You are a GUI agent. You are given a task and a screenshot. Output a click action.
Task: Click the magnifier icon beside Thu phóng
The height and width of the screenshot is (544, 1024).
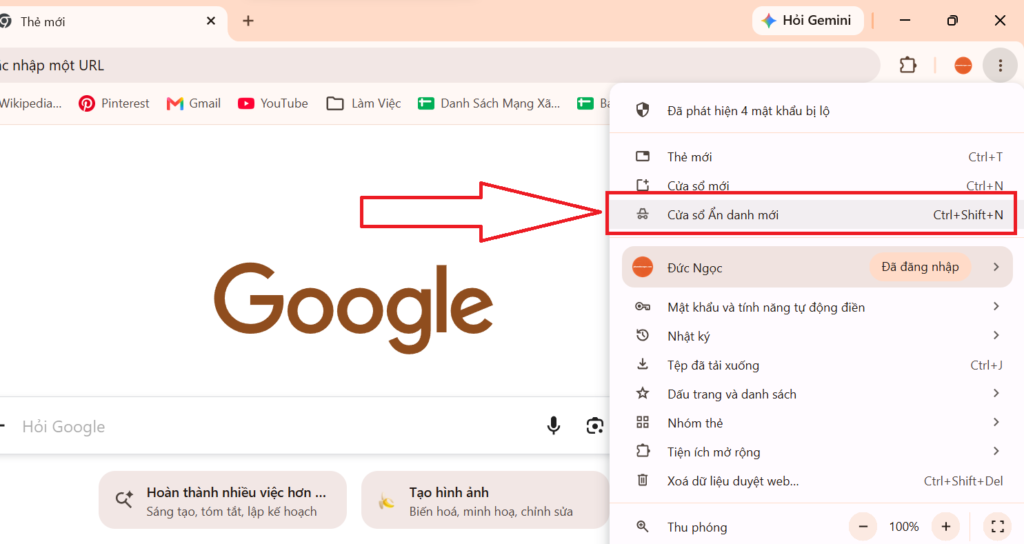[643, 526]
